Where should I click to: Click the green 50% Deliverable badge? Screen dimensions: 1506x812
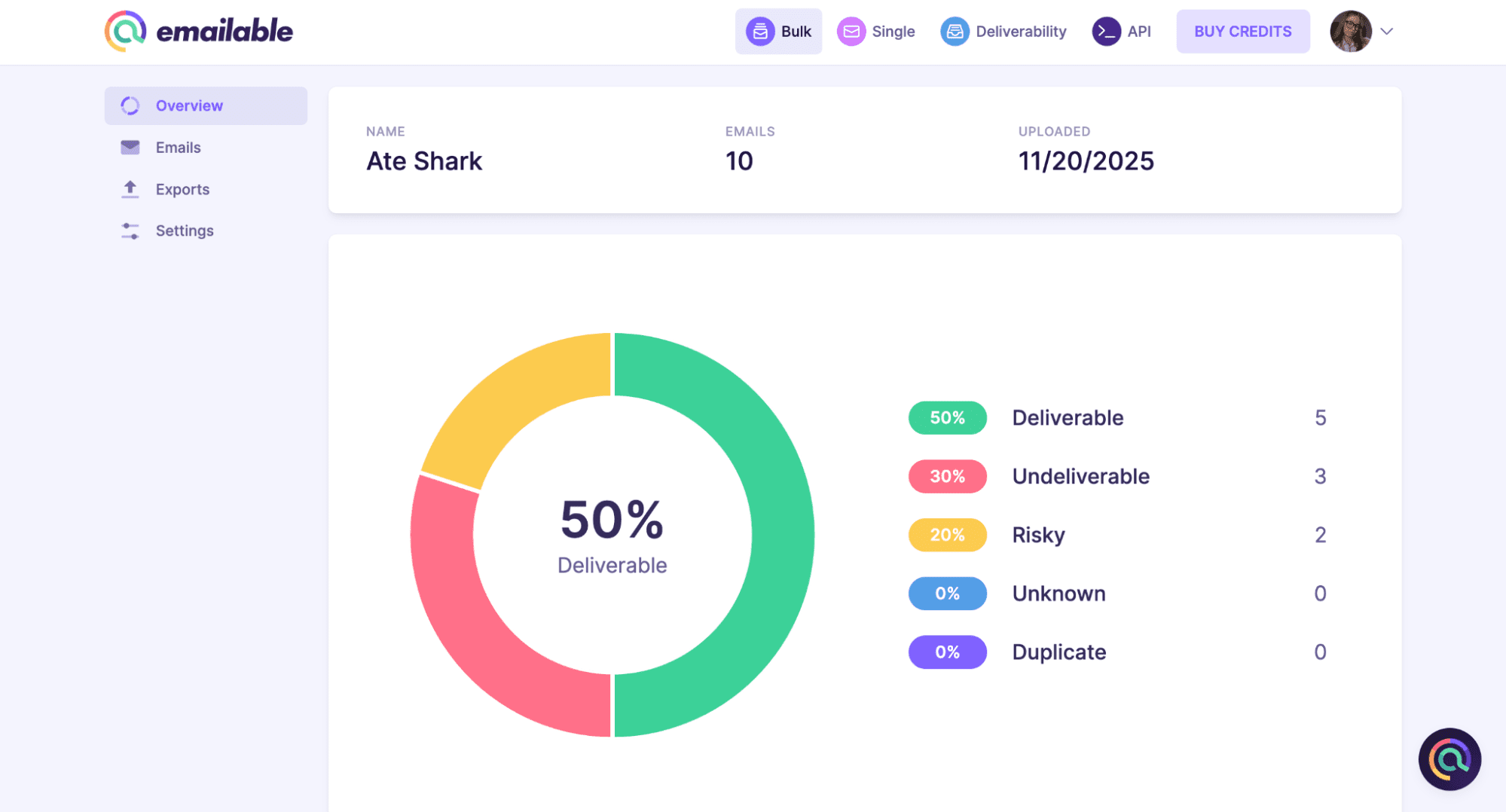click(947, 418)
